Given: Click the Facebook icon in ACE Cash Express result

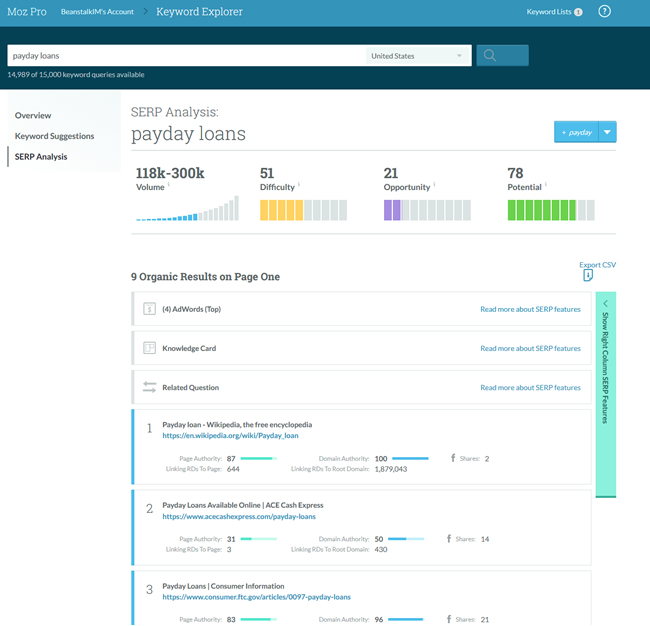Looking at the screenshot, I should coord(449,539).
